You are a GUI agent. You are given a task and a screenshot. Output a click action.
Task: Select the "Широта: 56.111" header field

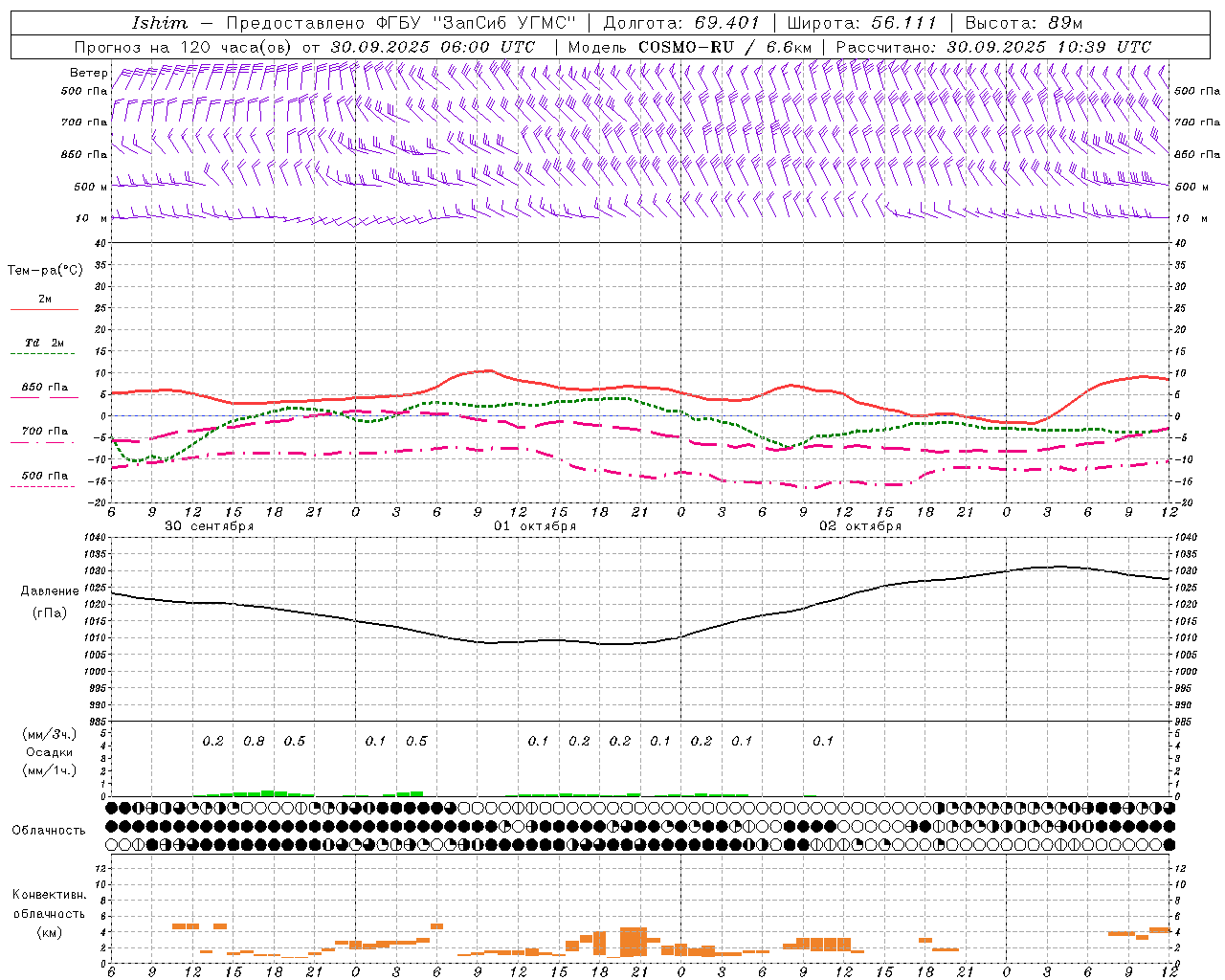point(861,23)
